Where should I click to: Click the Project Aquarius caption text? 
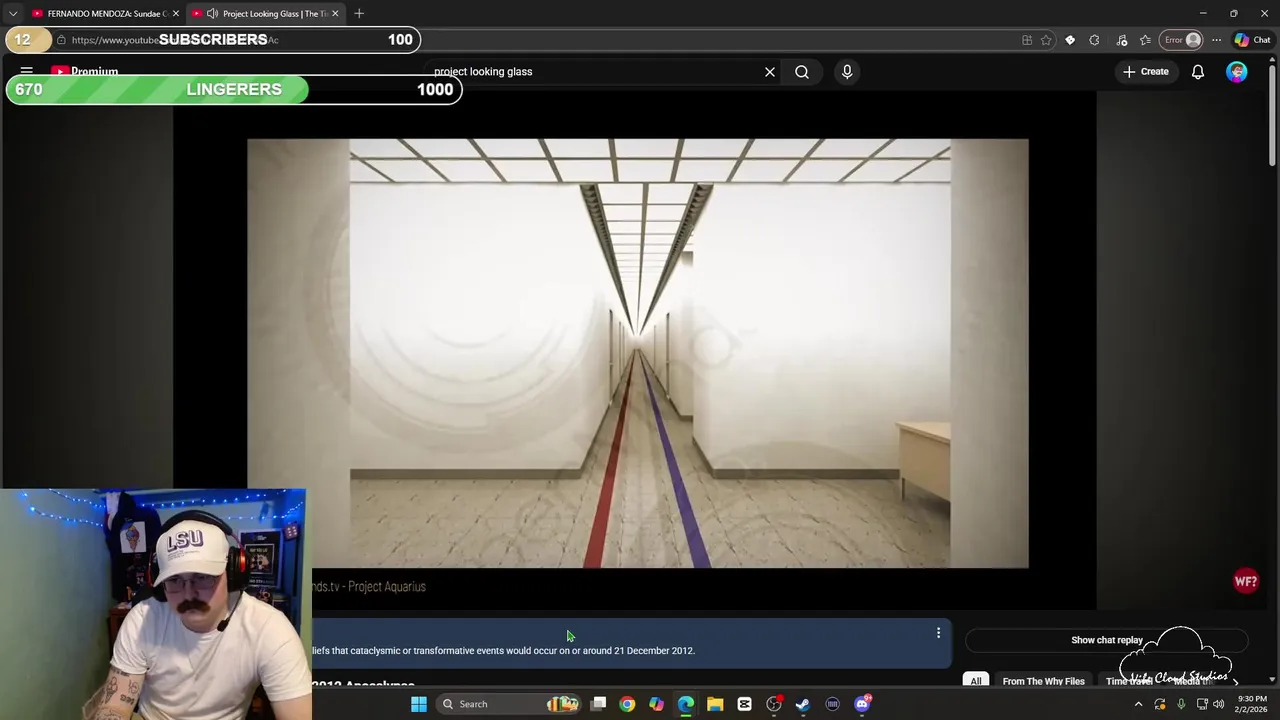tap(387, 587)
